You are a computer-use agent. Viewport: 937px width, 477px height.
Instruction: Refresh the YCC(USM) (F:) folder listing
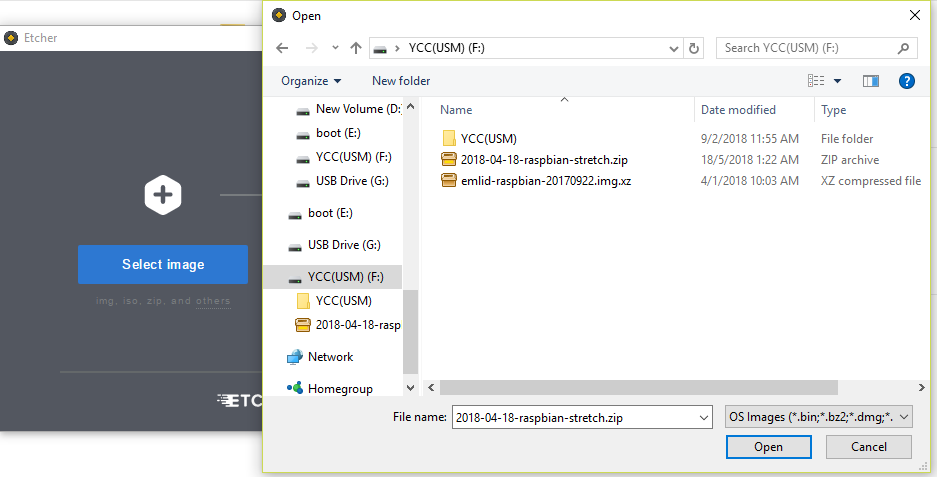point(695,48)
